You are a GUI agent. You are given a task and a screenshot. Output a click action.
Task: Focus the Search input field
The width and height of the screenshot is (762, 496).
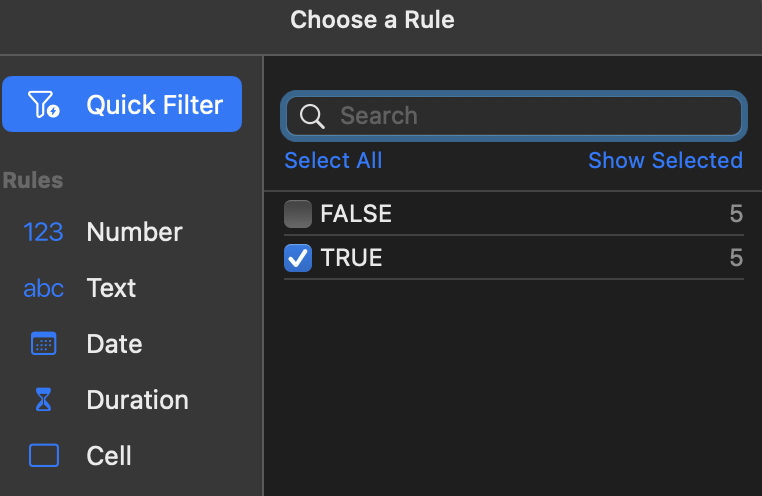tap(530, 116)
